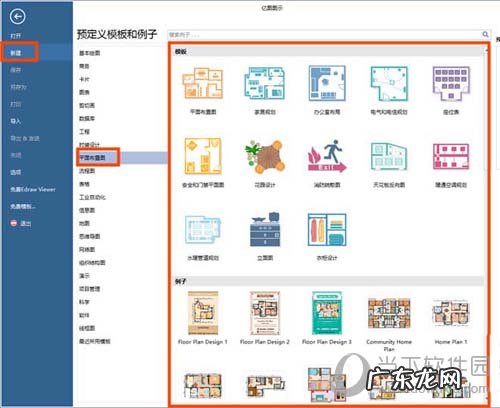Open the 暖通空调规划 pink HVAC template

click(451, 156)
